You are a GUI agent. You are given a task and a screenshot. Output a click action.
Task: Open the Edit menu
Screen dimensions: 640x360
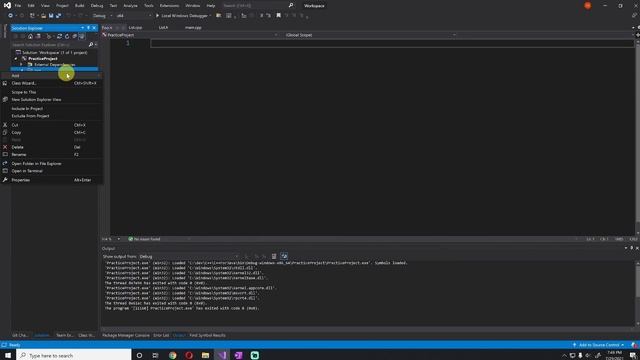point(31,6)
